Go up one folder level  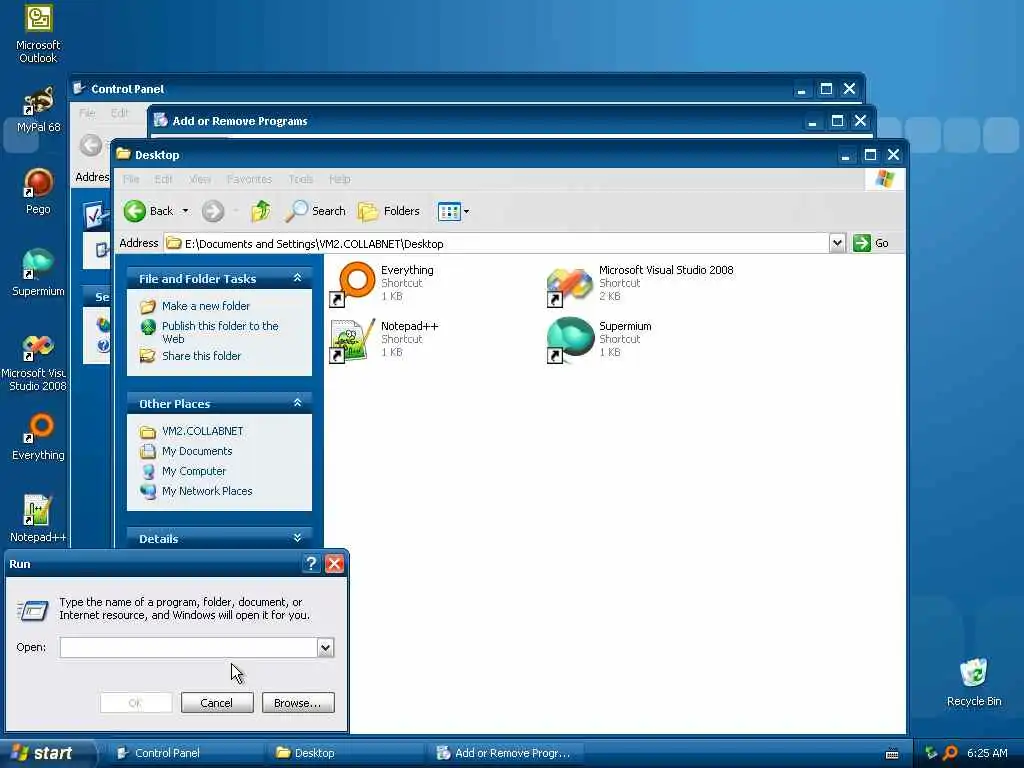coord(261,211)
